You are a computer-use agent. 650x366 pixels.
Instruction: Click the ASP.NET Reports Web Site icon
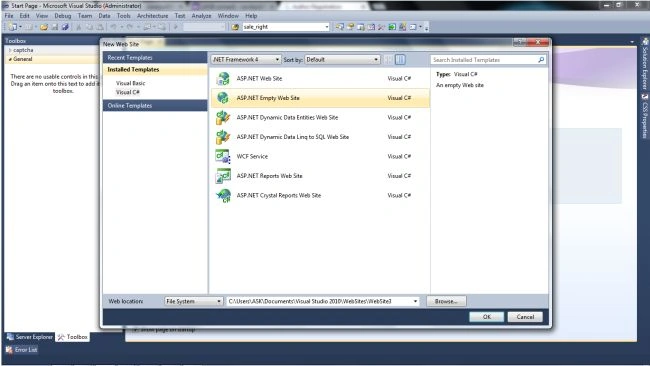[223, 176]
